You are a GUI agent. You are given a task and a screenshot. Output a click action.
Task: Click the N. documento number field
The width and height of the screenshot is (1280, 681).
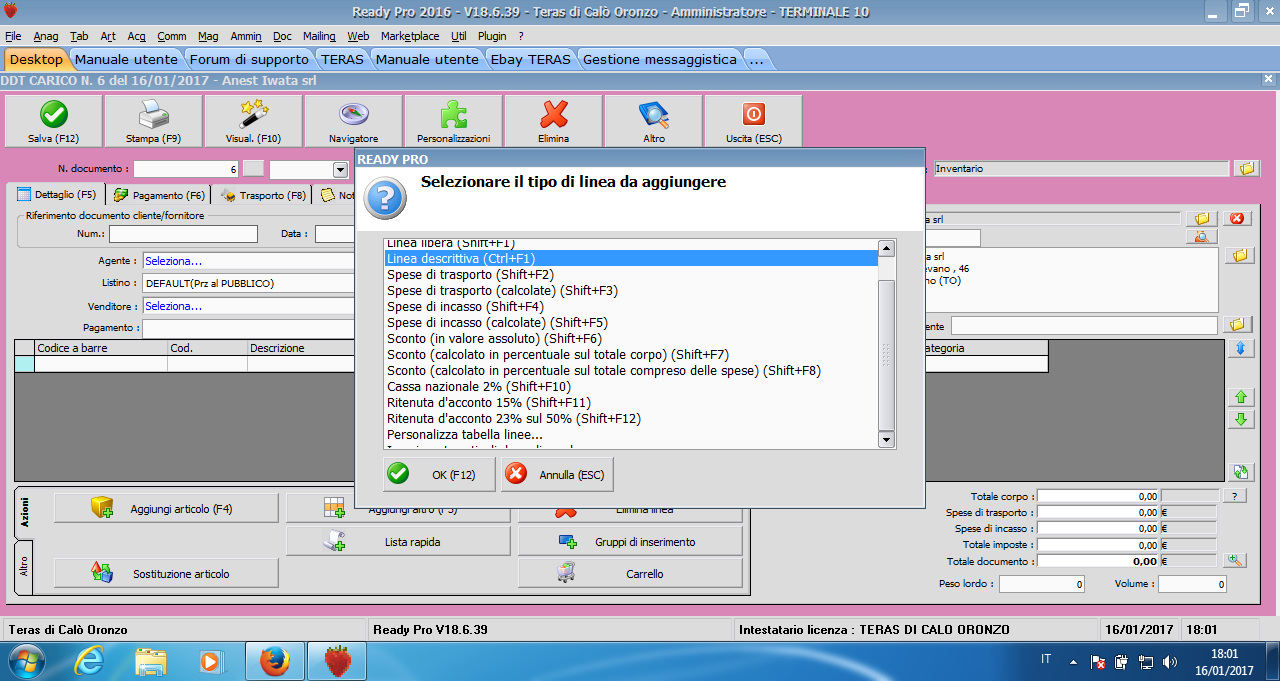click(186, 170)
